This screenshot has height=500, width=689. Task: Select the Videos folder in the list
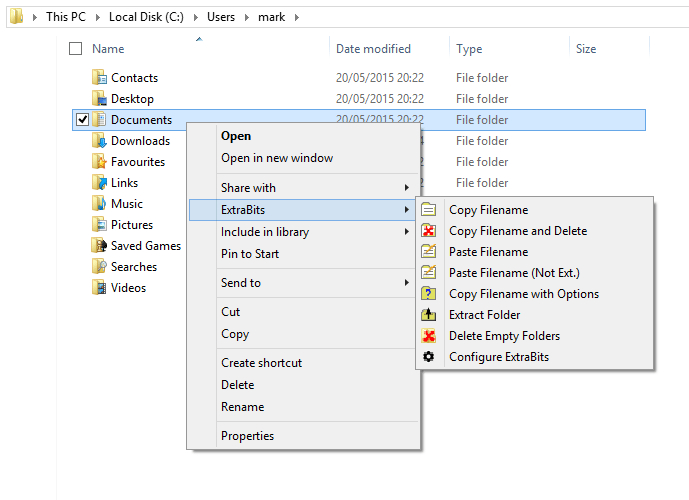tap(128, 288)
